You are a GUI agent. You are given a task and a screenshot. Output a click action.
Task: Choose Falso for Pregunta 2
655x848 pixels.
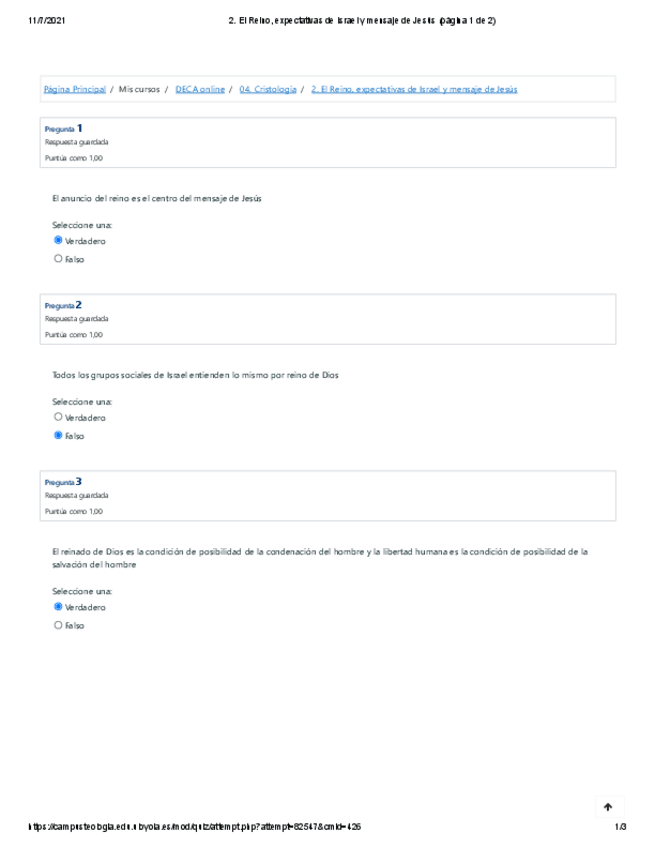click(x=58, y=436)
